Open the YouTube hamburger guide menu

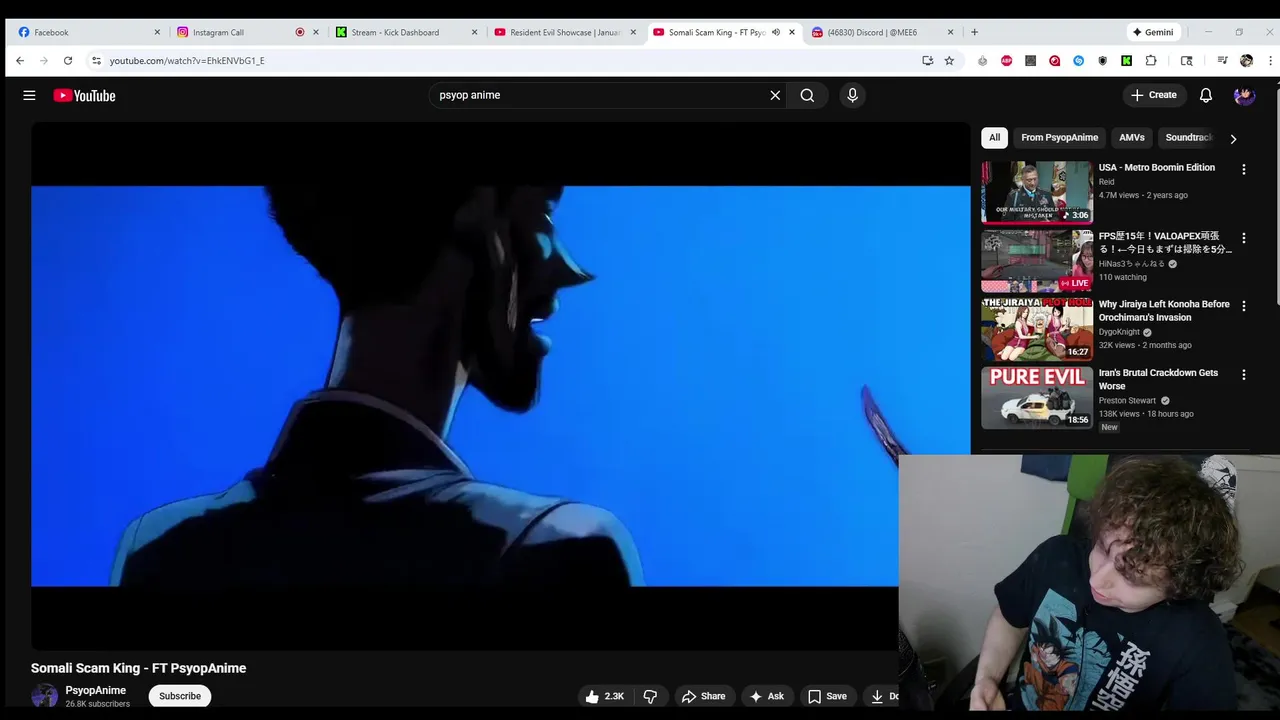point(29,95)
